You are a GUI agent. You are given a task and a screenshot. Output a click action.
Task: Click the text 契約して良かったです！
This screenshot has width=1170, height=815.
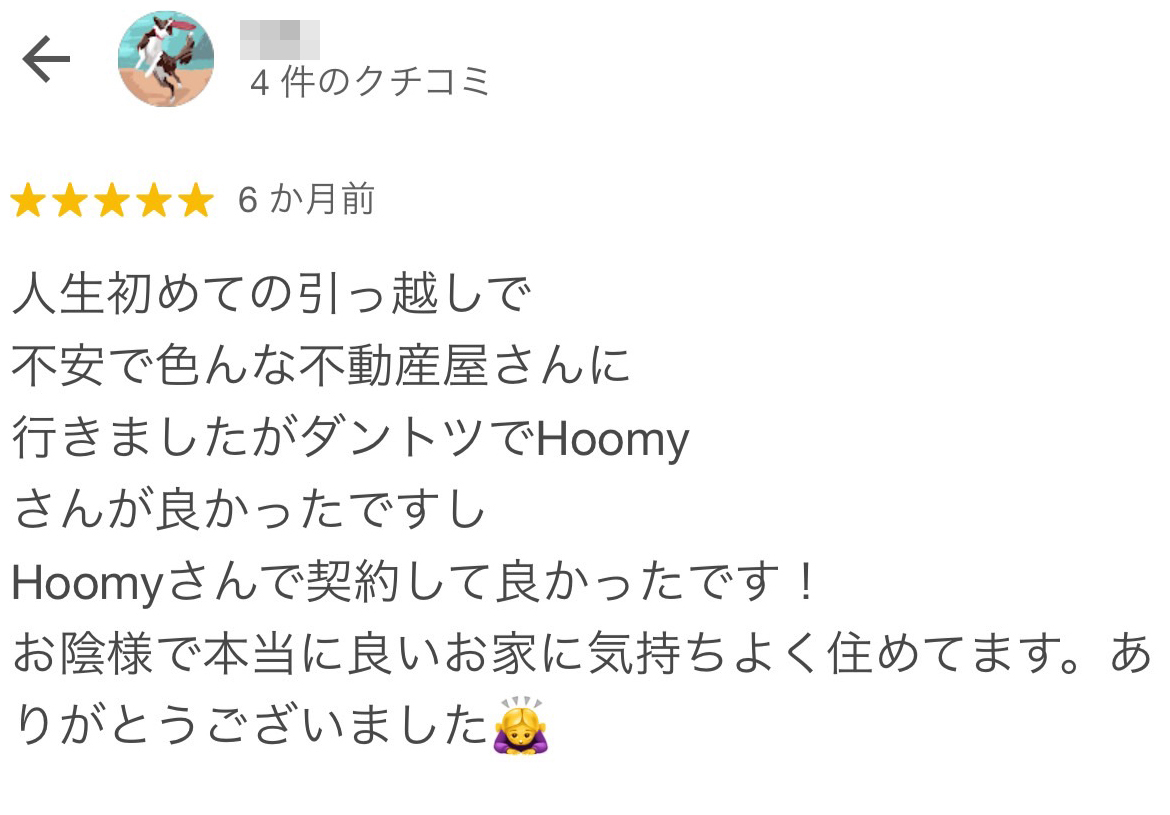coord(561,582)
